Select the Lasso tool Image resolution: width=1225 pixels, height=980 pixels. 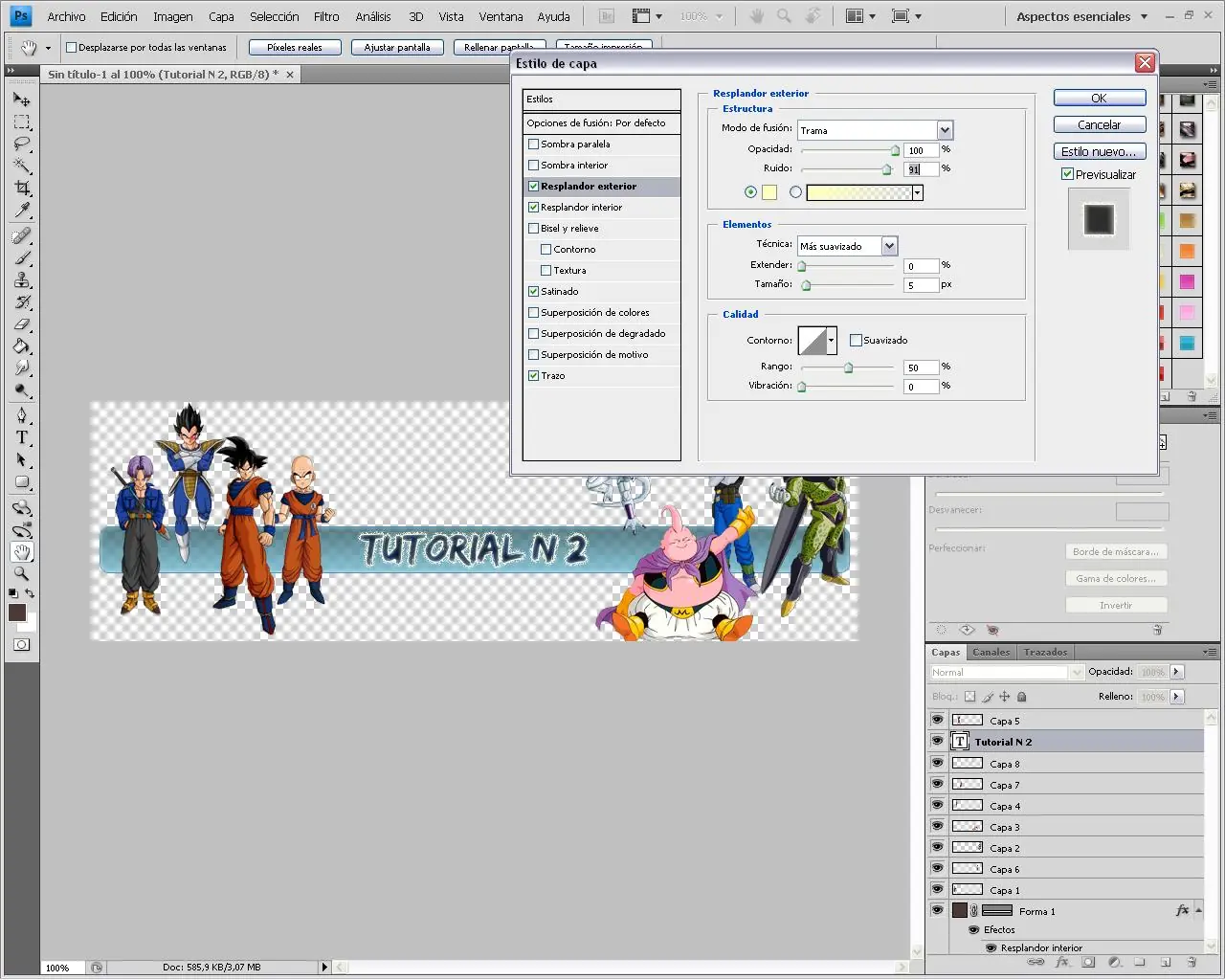22,144
